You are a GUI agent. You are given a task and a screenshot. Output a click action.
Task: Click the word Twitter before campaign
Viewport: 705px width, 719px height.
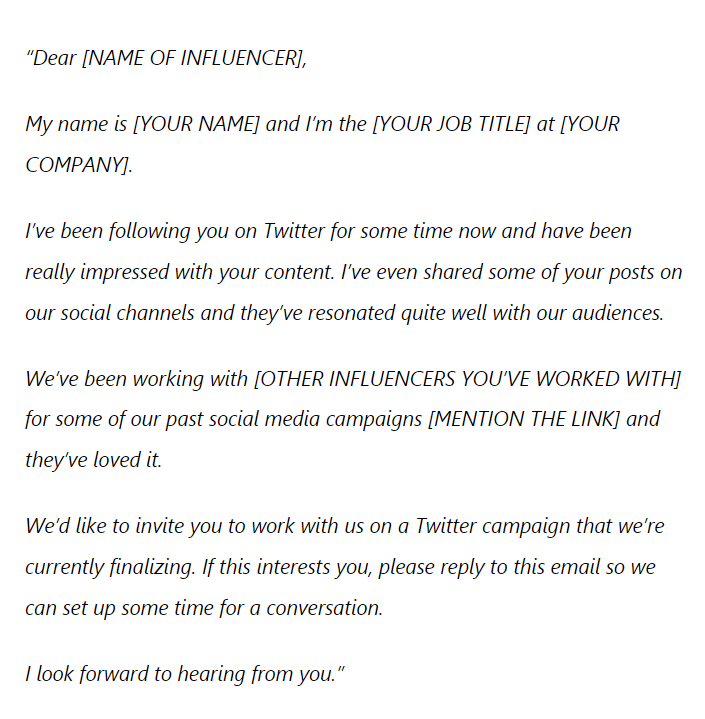tap(446, 526)
